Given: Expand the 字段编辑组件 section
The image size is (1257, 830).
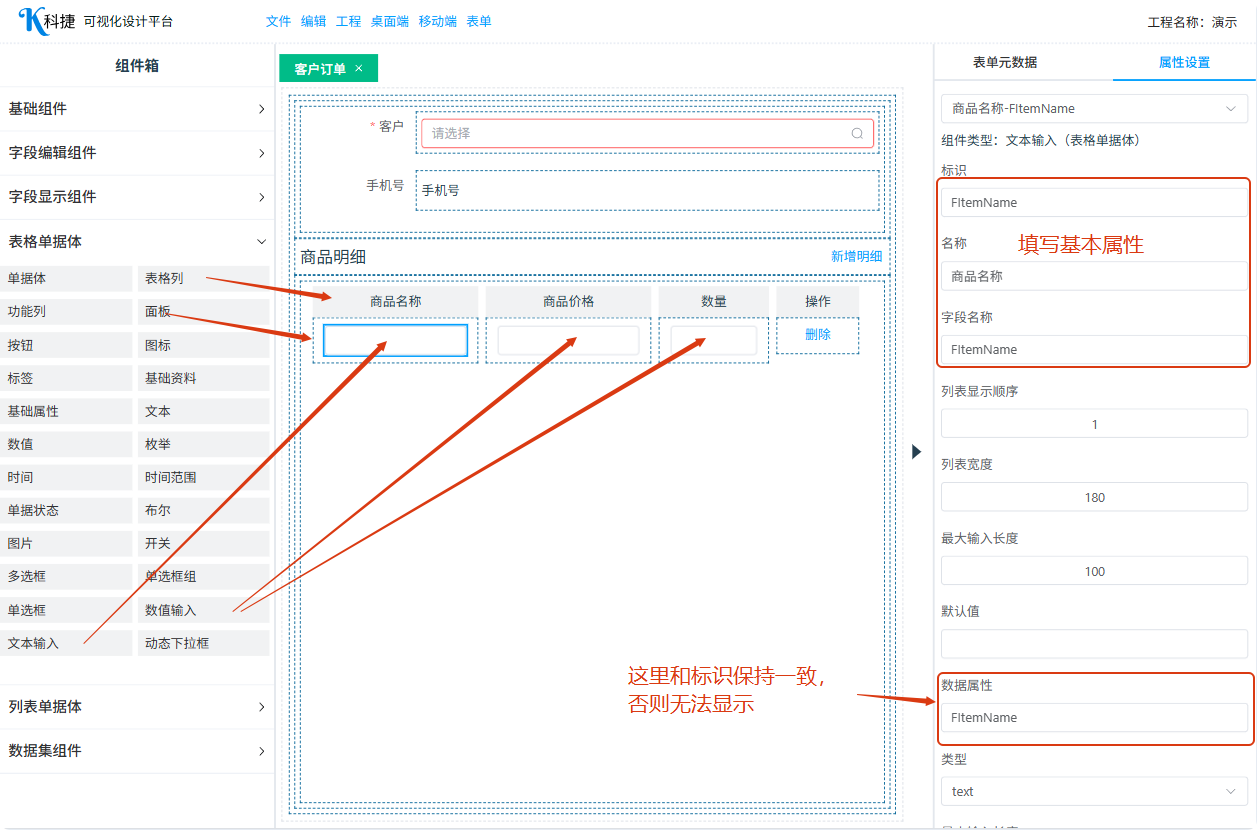Looking at the screenshot, I should [136, 153].
